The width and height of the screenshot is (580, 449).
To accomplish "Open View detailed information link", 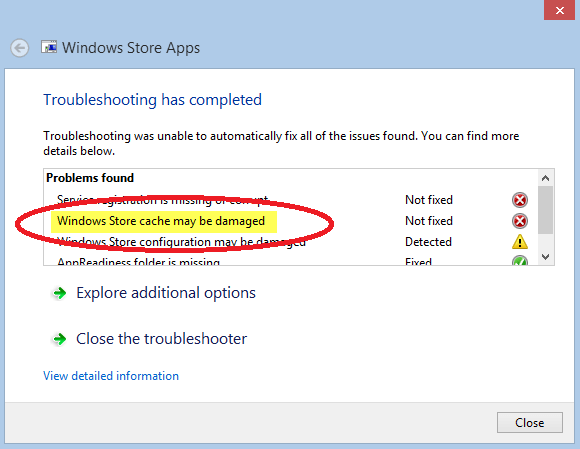I will click(111, 376).
